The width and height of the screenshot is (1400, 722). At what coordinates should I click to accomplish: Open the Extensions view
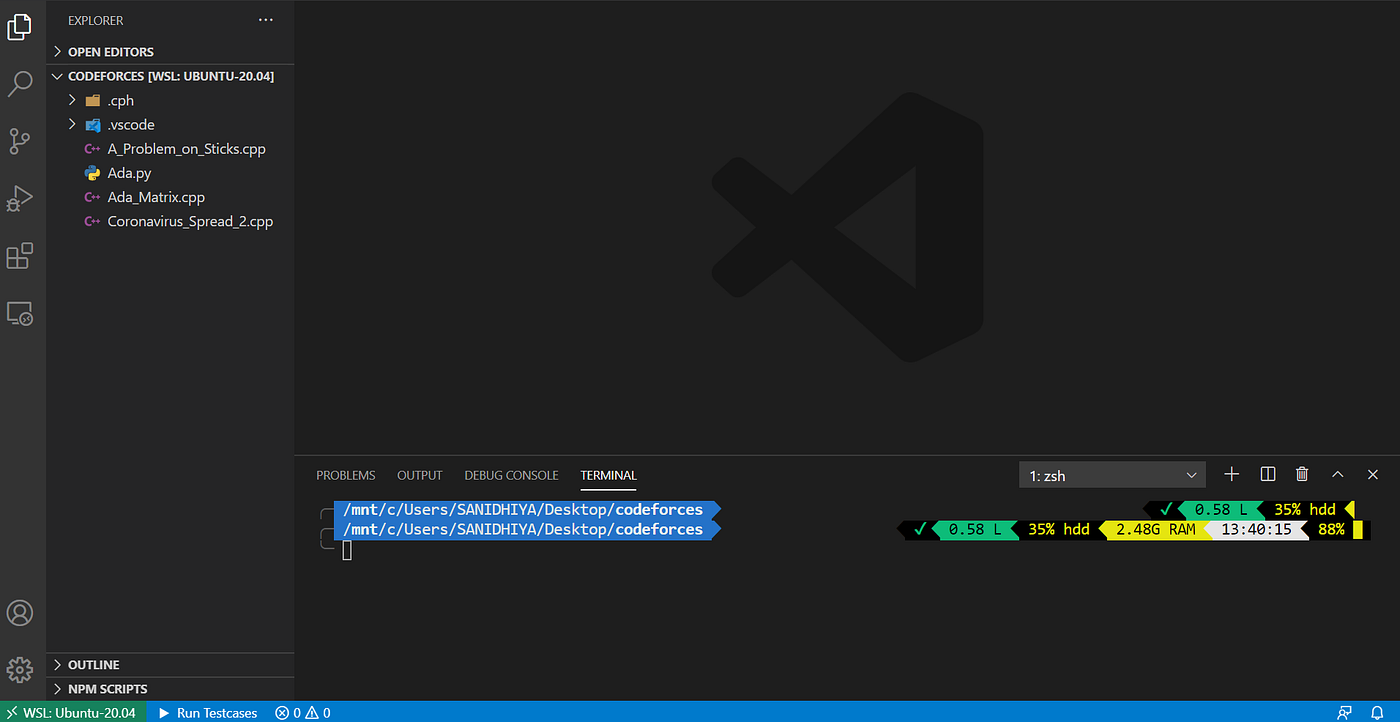point(21,256)
